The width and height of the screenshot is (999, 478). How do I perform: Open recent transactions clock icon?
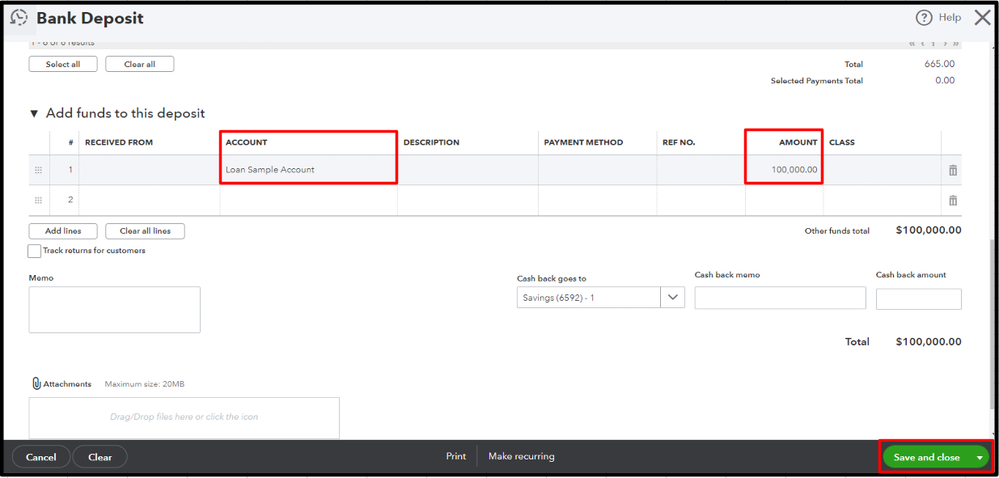20,18
